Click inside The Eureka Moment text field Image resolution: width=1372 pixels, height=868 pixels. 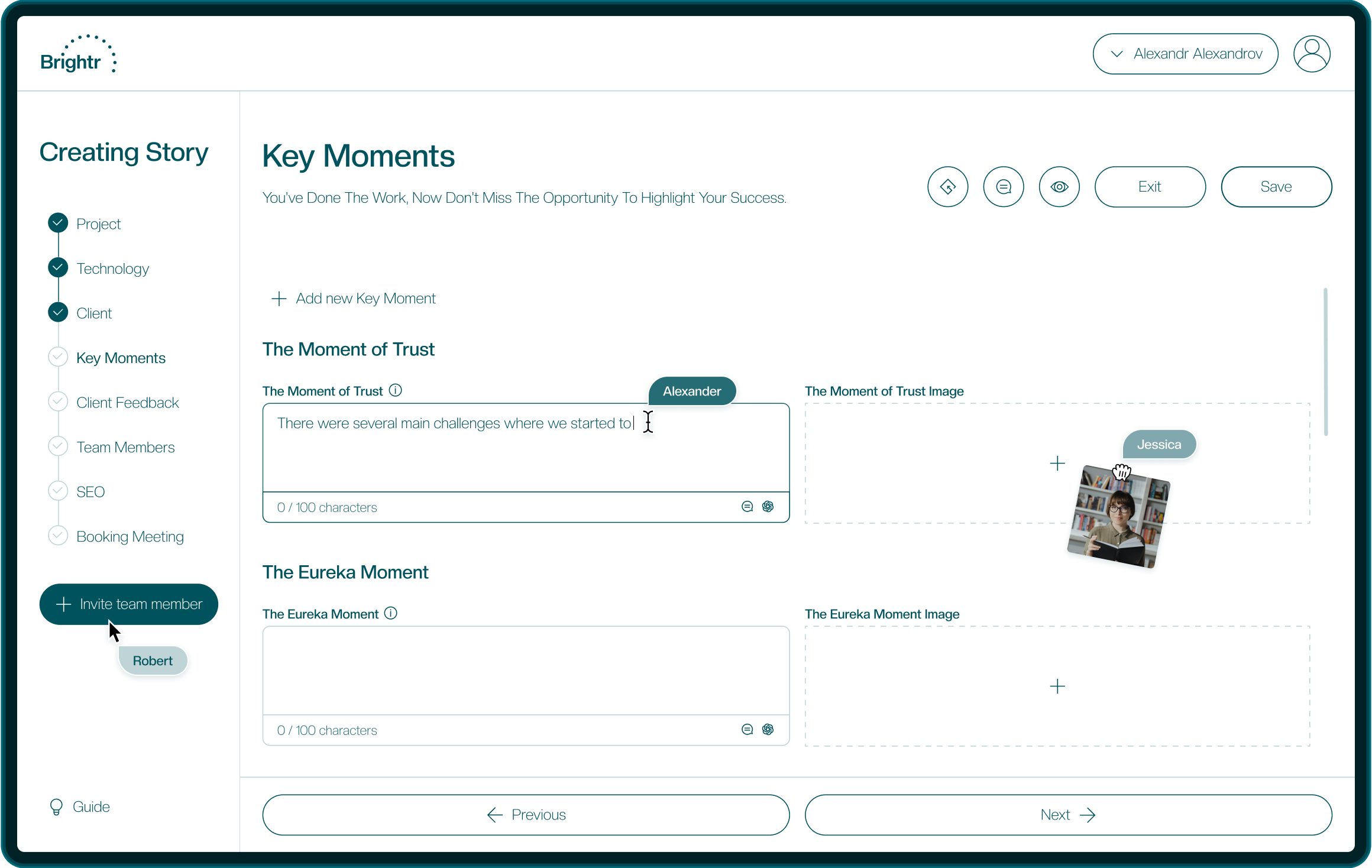pyautogui.click(x=525, y=670)
